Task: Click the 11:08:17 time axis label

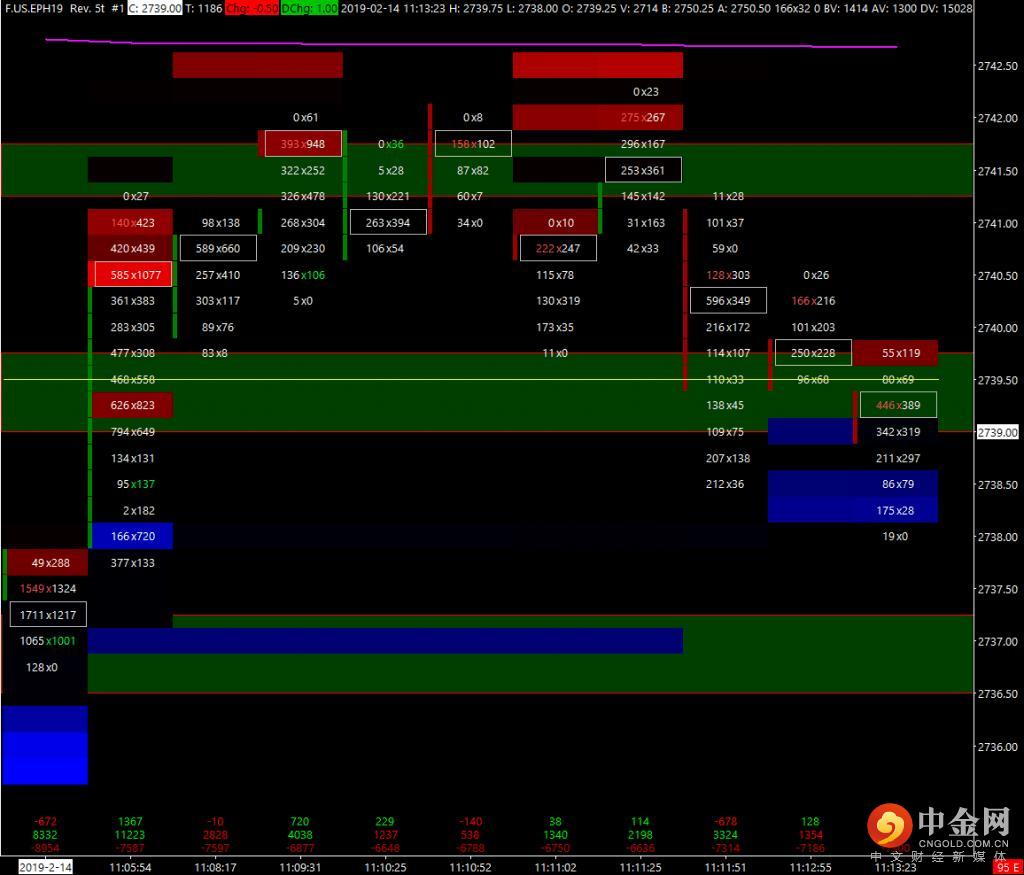Action: [x=215, y=867]
